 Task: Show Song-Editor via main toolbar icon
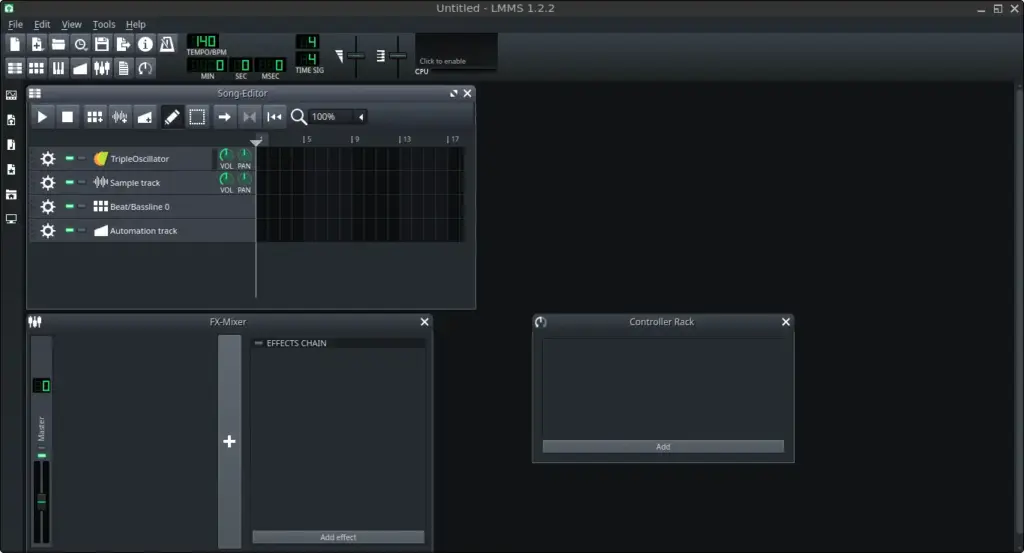pos(15,68)
